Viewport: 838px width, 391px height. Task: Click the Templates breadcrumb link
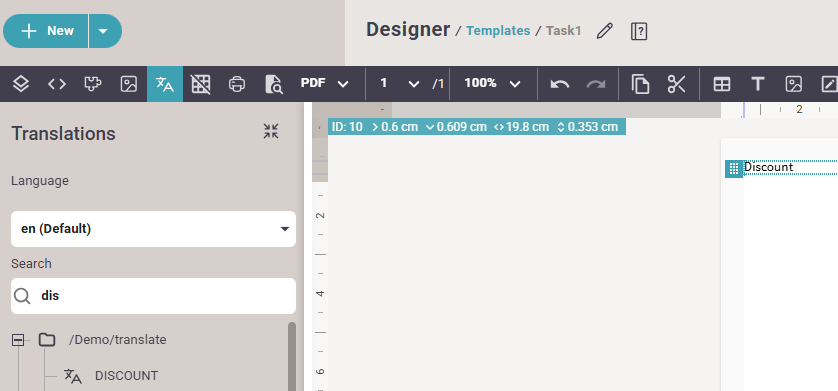click(x=498, y=31)
